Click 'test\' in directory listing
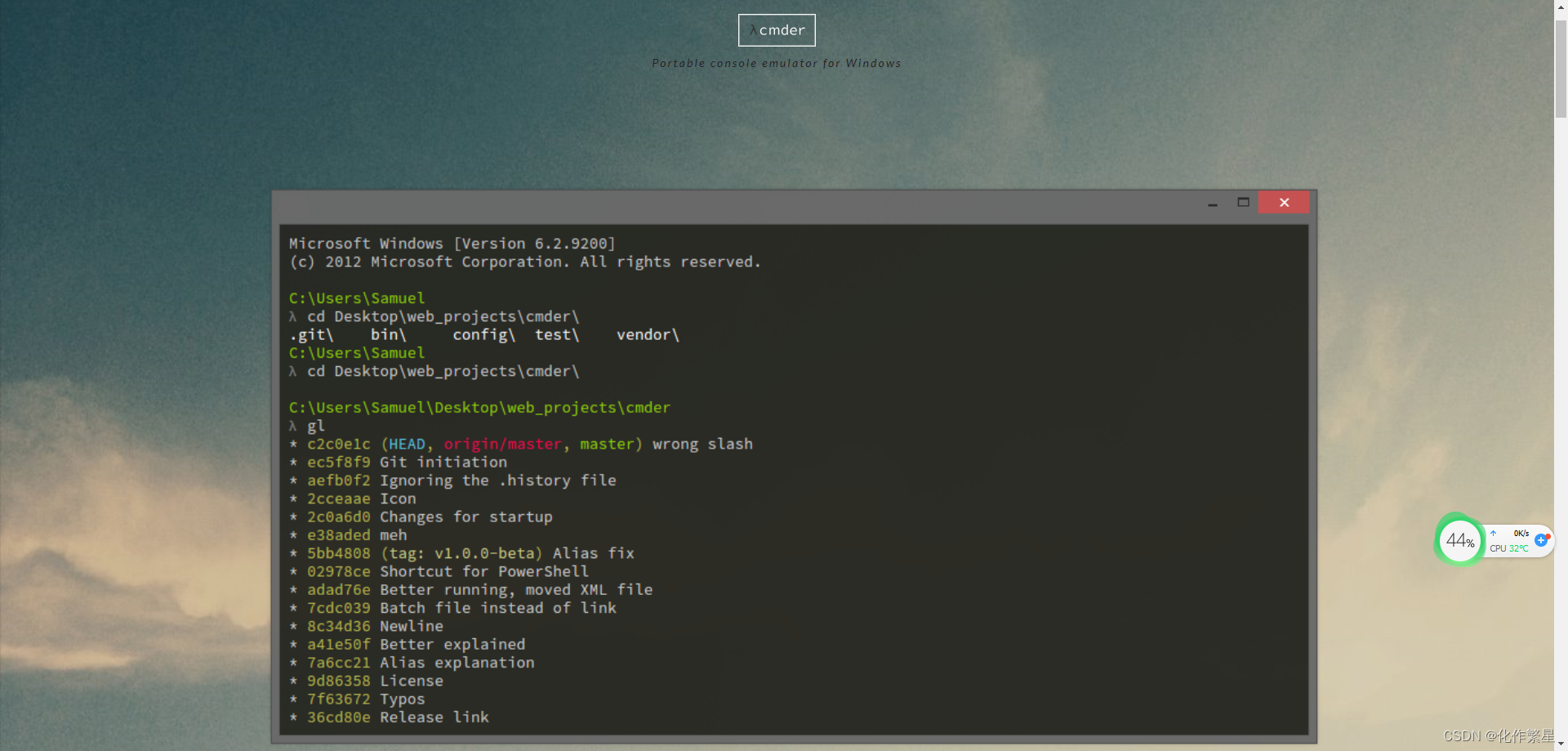Image resolution: width=1568 pixels, height=751 pixels. (x=557, y=335)
